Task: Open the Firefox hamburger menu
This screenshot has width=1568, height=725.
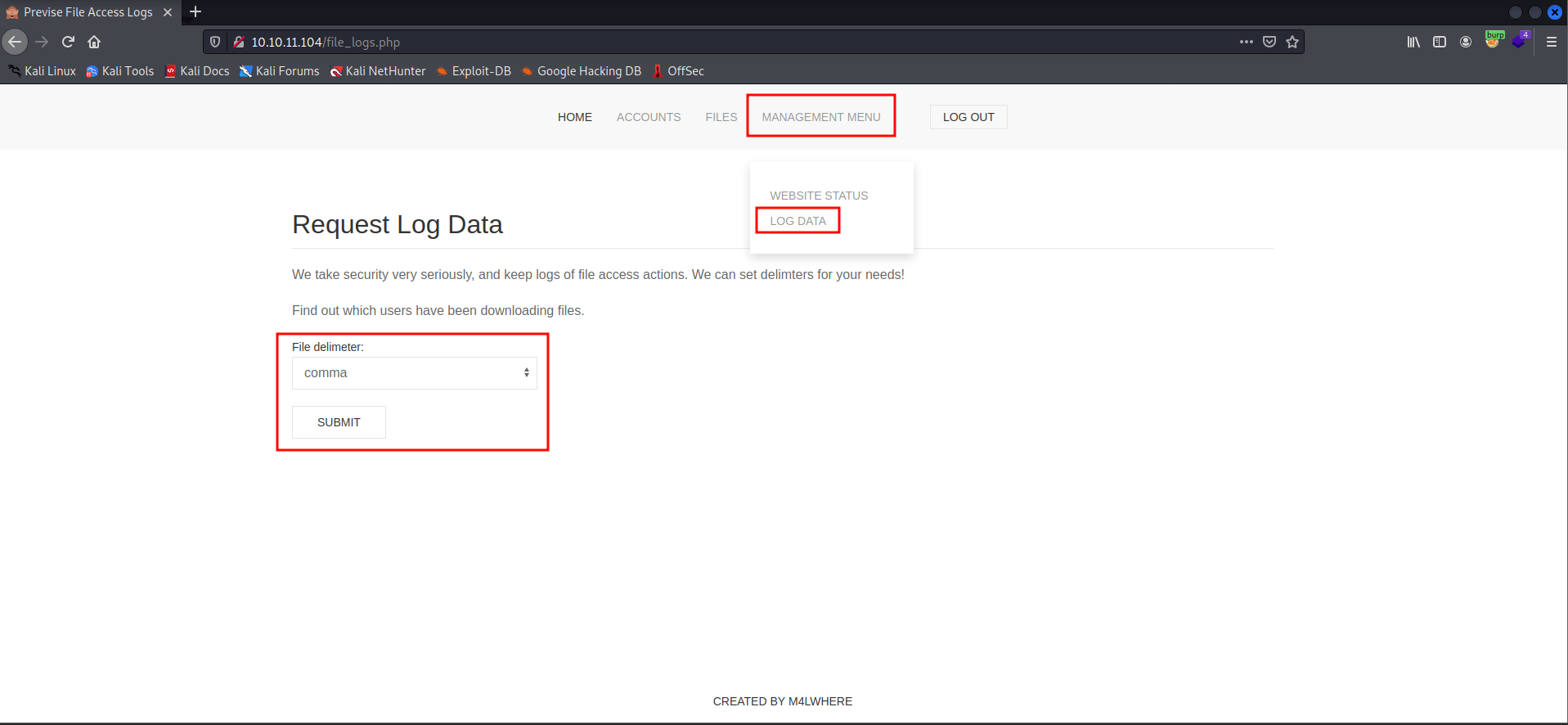Action: [1551, 42]
